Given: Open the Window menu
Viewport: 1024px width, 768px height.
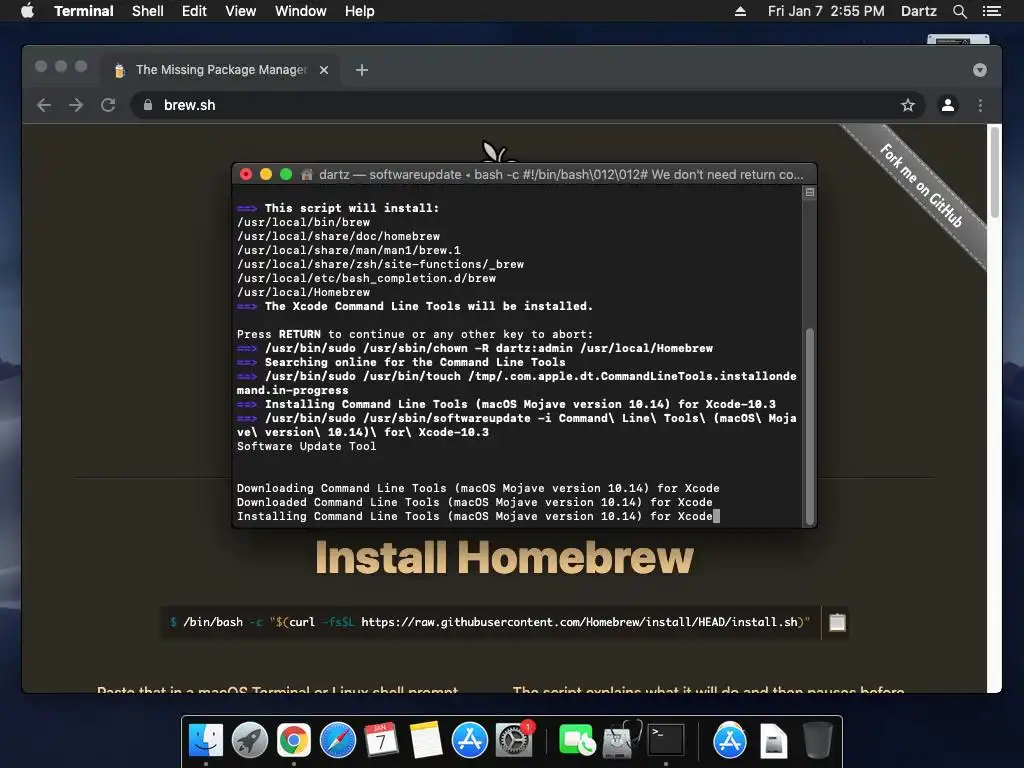Looking at the screenshot, I should pos(300,11).
